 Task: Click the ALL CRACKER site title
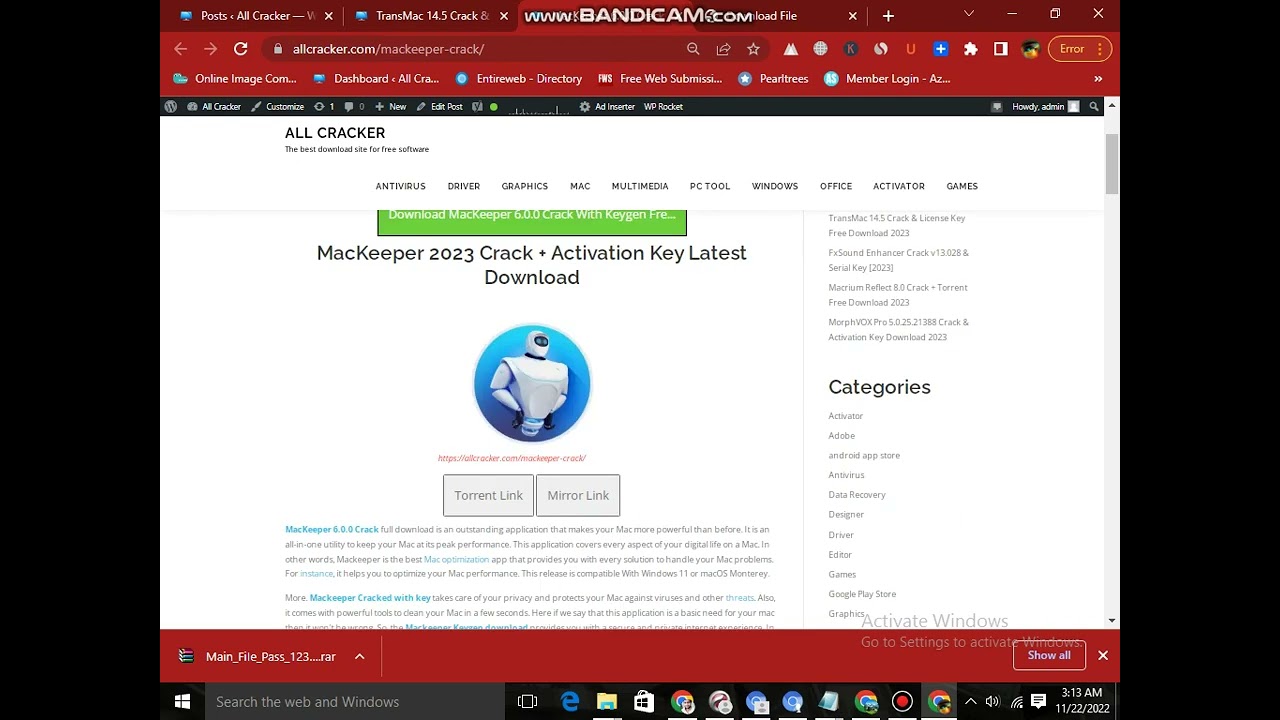335,133
